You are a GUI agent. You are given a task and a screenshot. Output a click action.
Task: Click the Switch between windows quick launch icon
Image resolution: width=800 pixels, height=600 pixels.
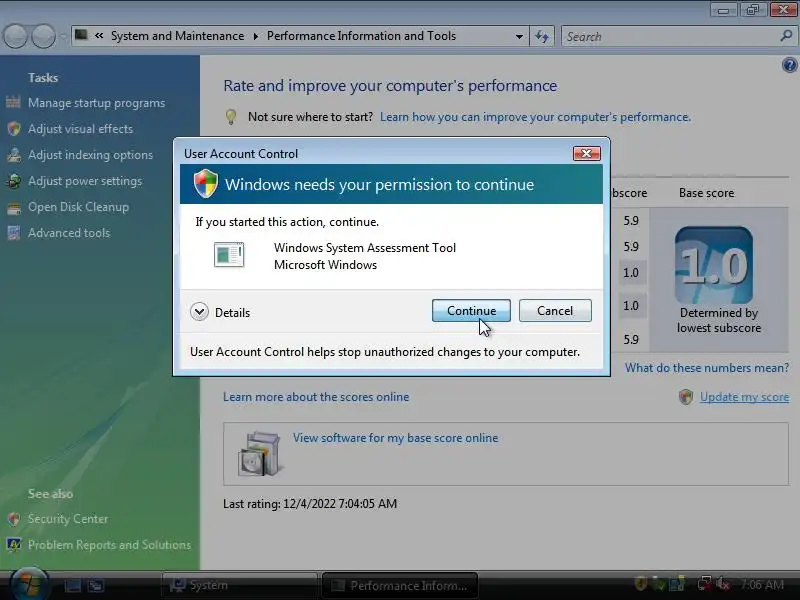[x=96, y=585]
